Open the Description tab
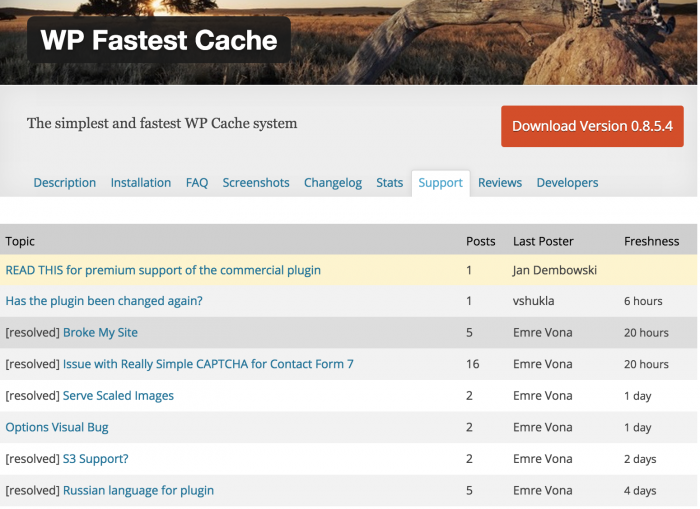700x509 pixels. (x=65, y=183)
